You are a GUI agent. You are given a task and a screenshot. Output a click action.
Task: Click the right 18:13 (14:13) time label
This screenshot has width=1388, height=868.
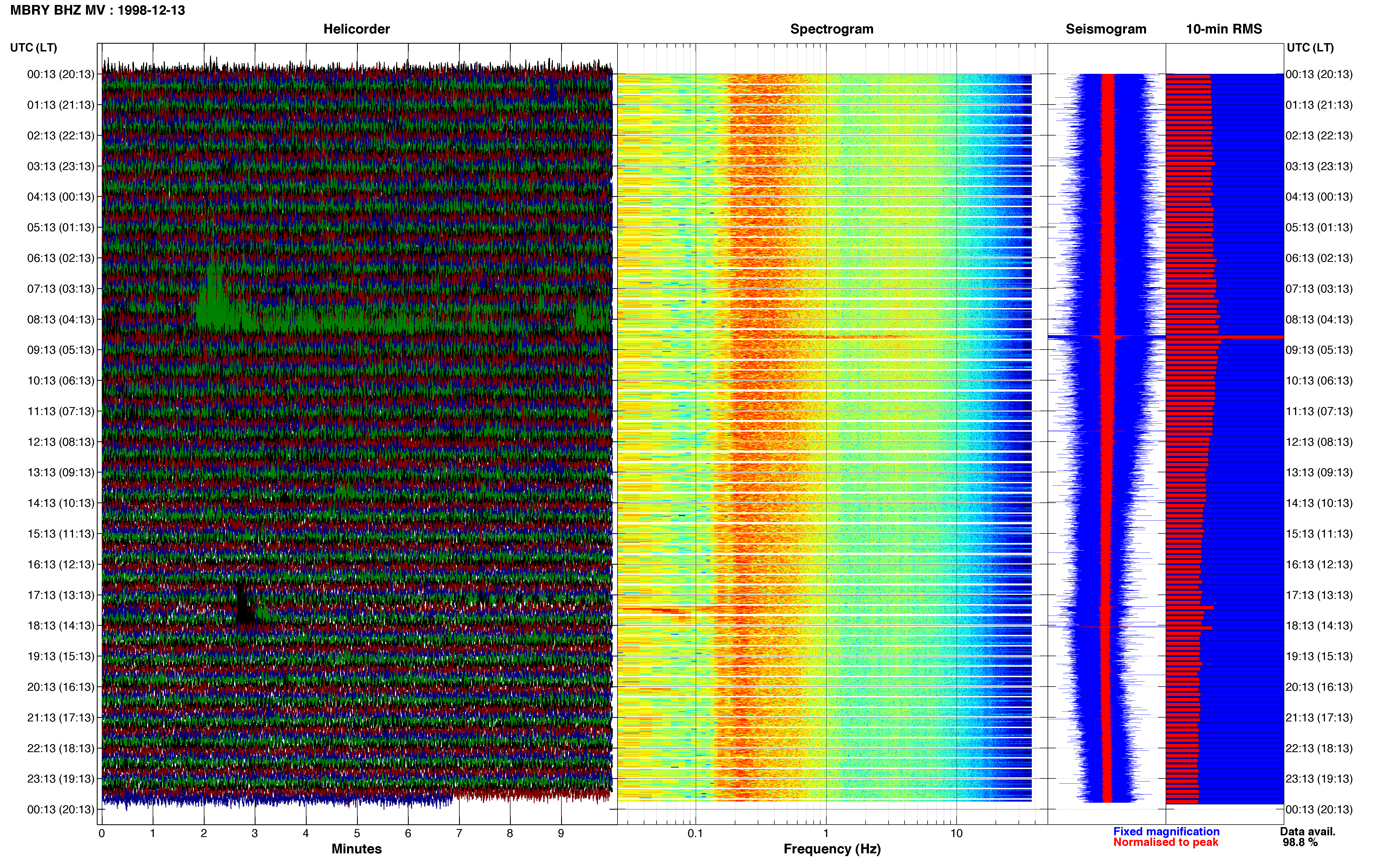coord(1319,626)
